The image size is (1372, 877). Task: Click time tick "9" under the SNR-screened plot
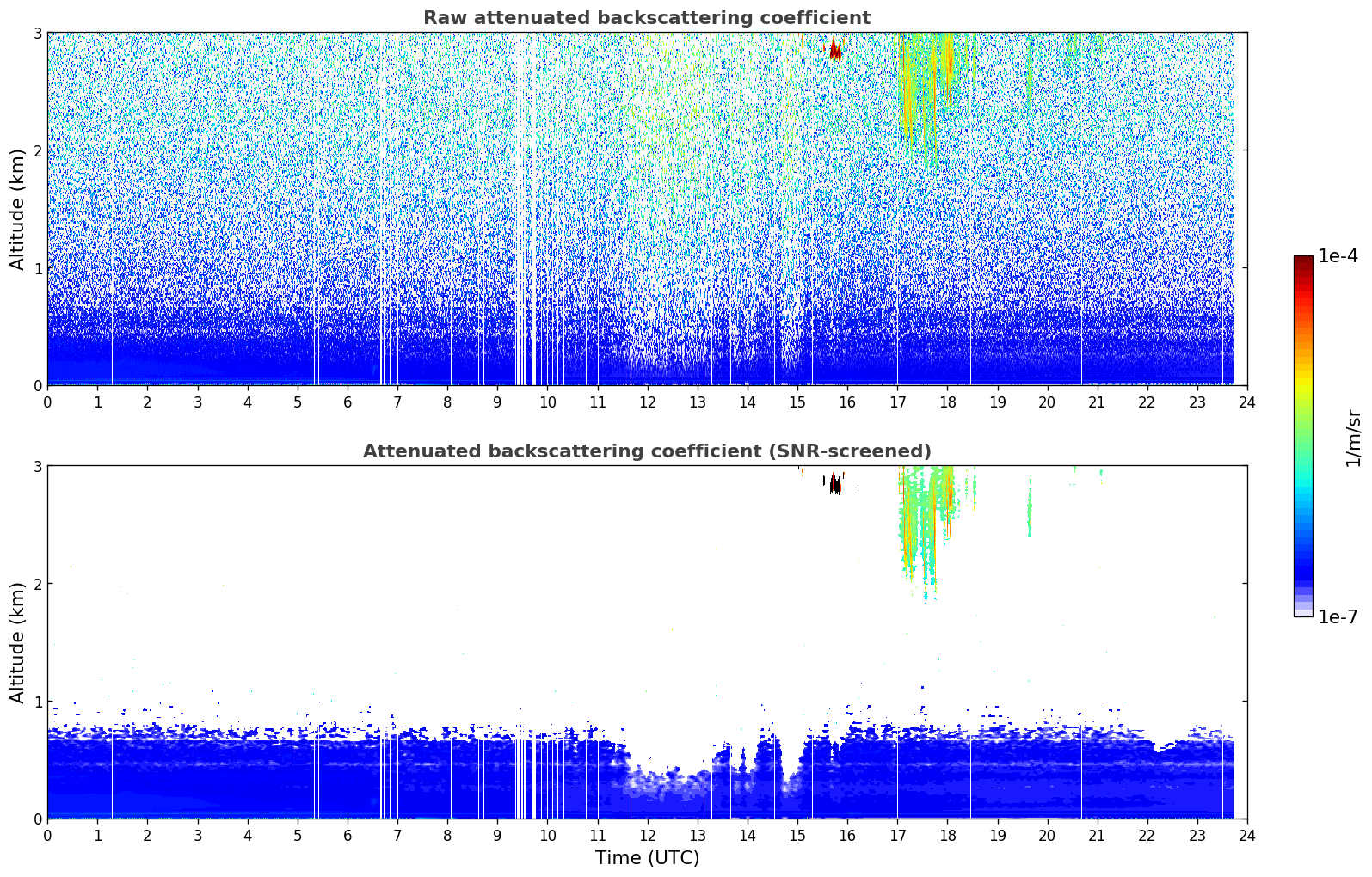[497, 835]
